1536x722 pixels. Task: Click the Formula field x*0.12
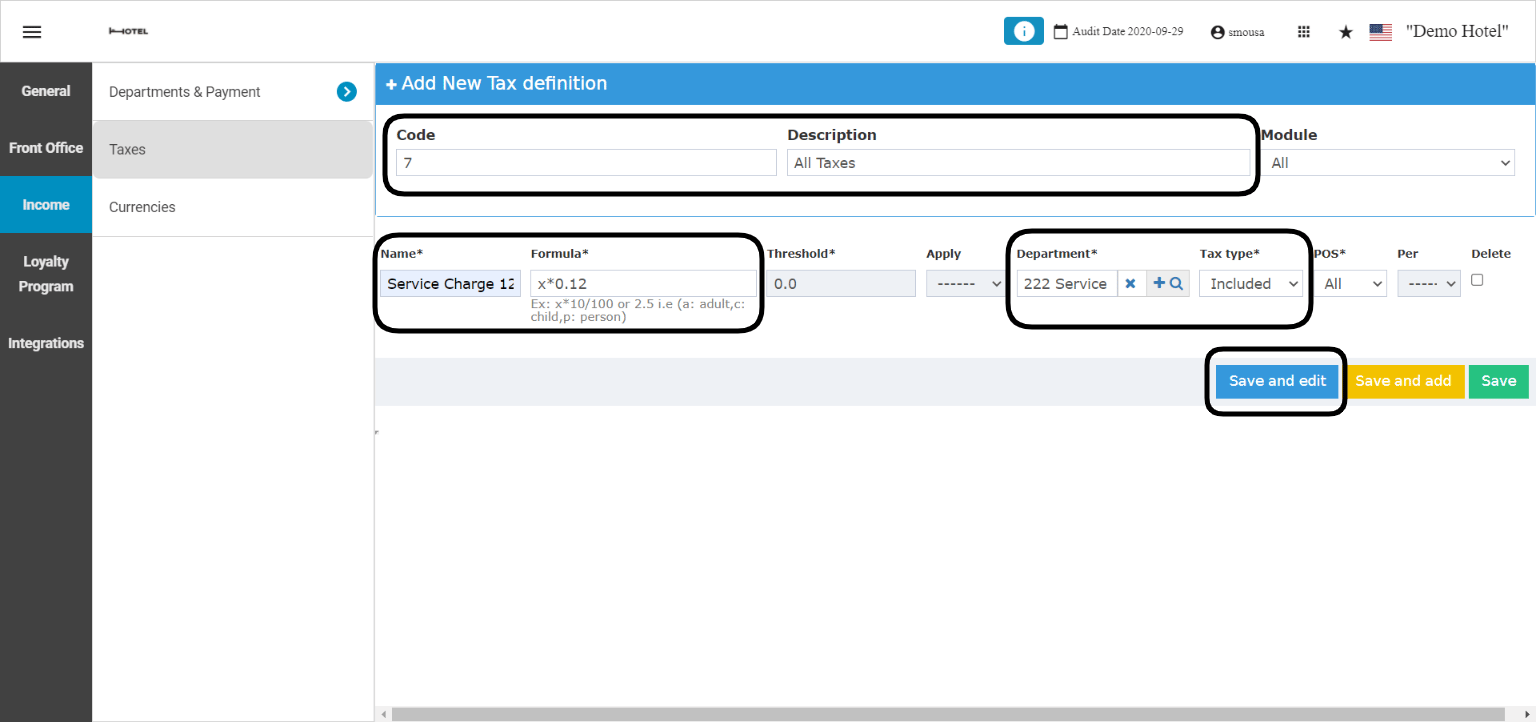pos(644,284)
